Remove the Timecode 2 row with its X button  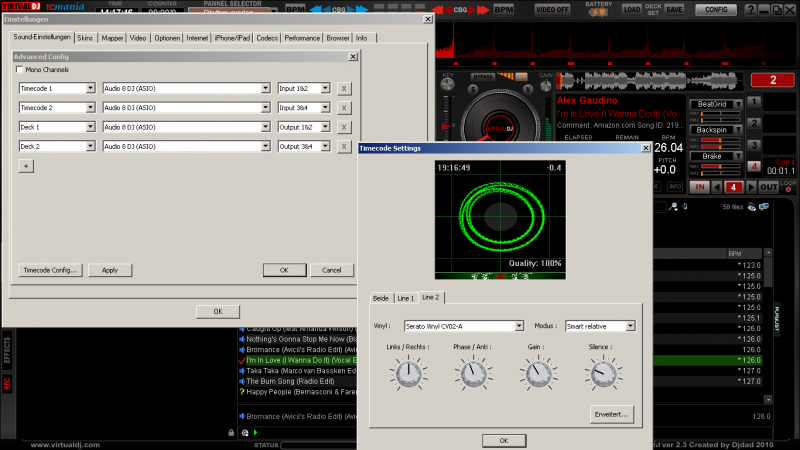(344, 108)
